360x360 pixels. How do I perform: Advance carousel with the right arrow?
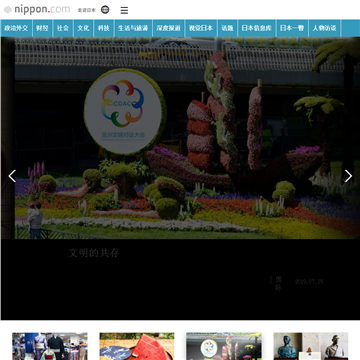click(x=348, y=176)
